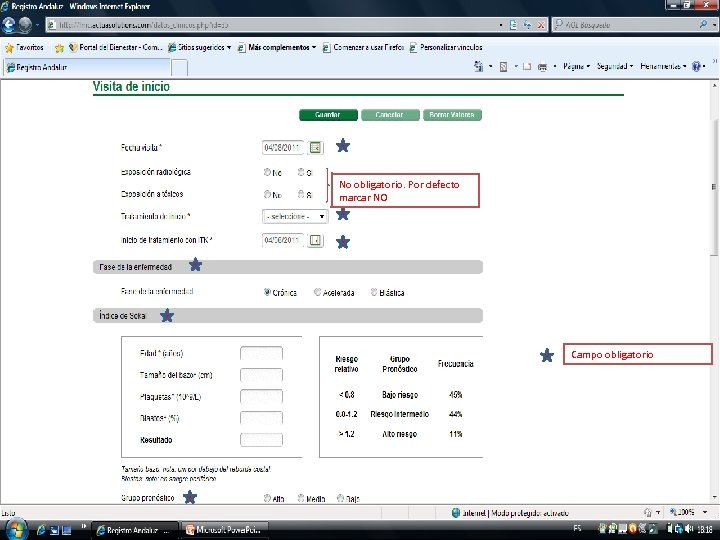Click the Cancelar button
Viewport: 720px width, 540px height.
coord(390,115)
